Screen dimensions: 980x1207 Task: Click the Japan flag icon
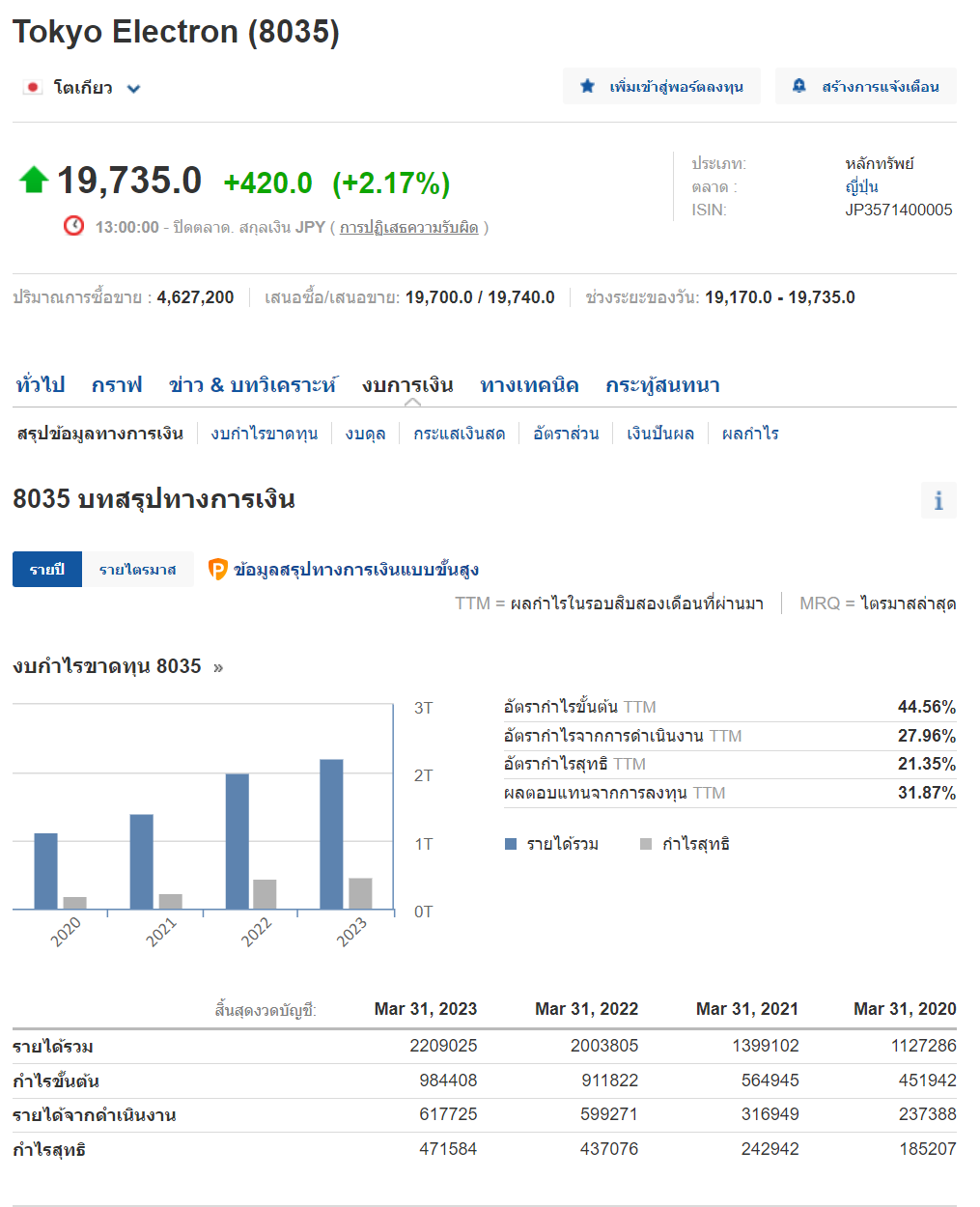[x=33, y=88]
